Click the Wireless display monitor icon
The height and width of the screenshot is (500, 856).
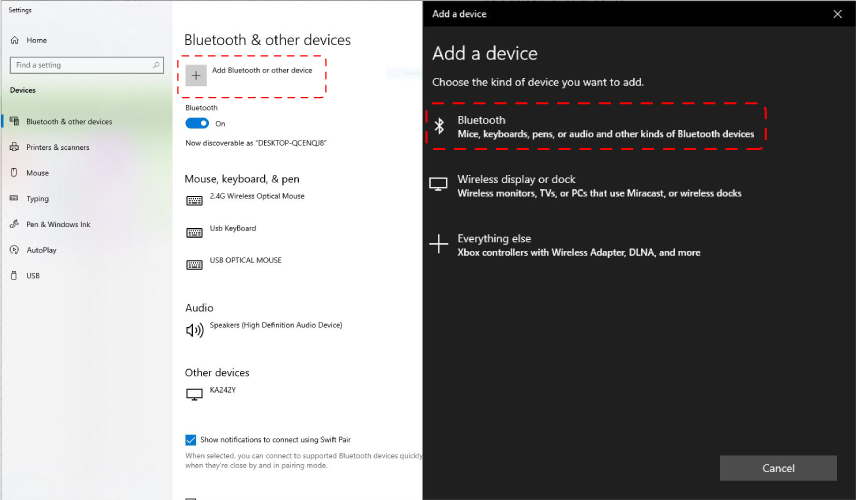pos(438,184)
